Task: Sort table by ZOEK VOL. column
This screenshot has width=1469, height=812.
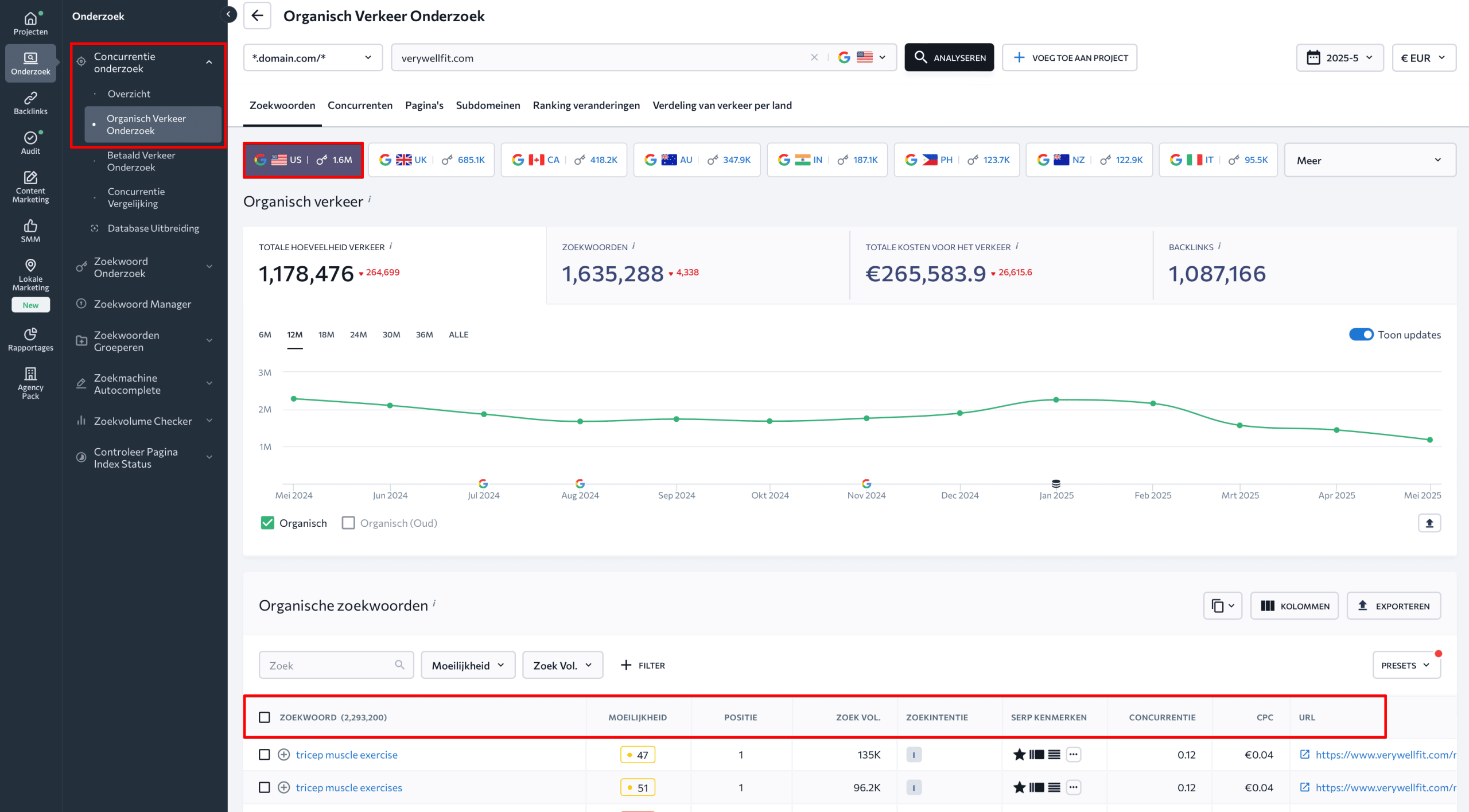Action: pos(858,717)
